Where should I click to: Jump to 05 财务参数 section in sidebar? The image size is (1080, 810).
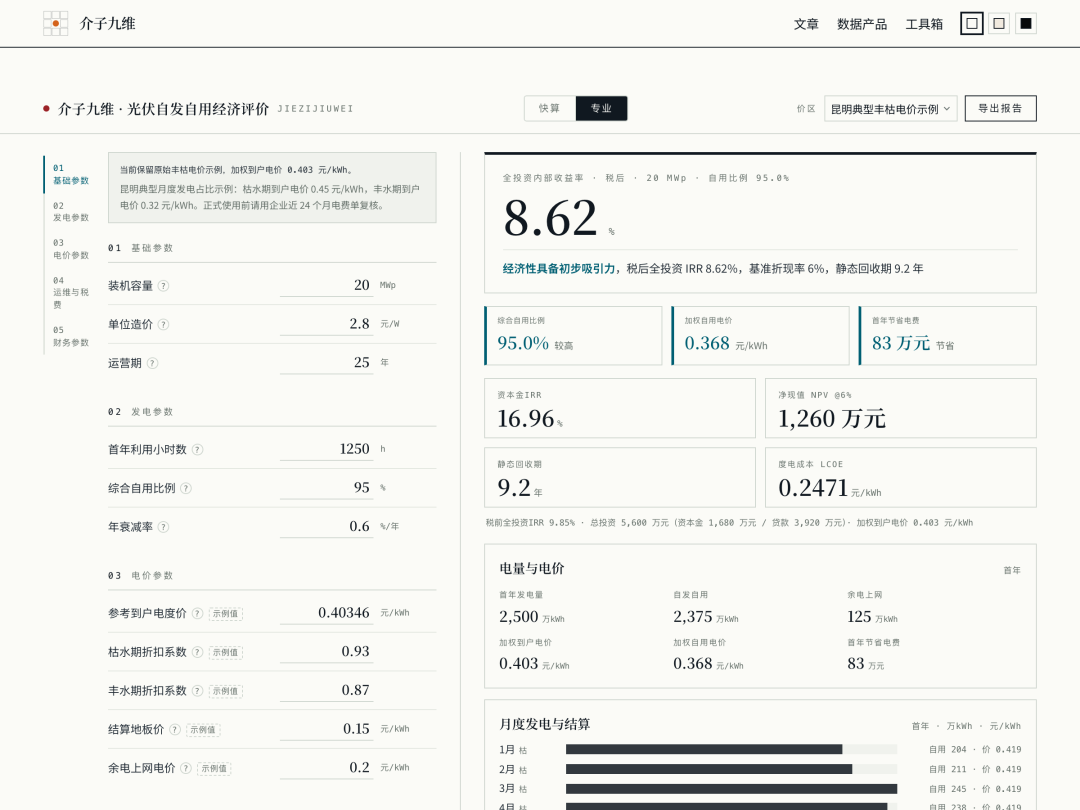click(70, 336)
